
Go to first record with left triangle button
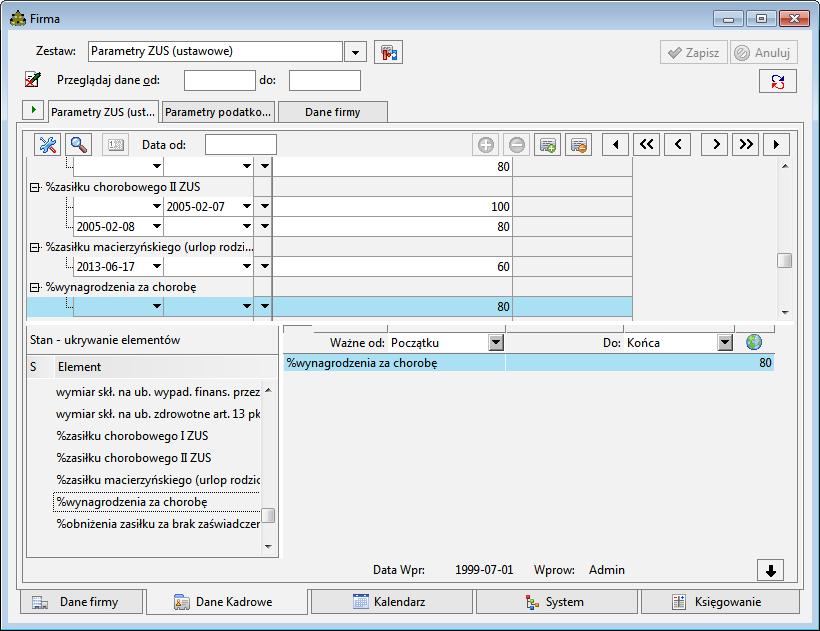(x=616, y=145)
